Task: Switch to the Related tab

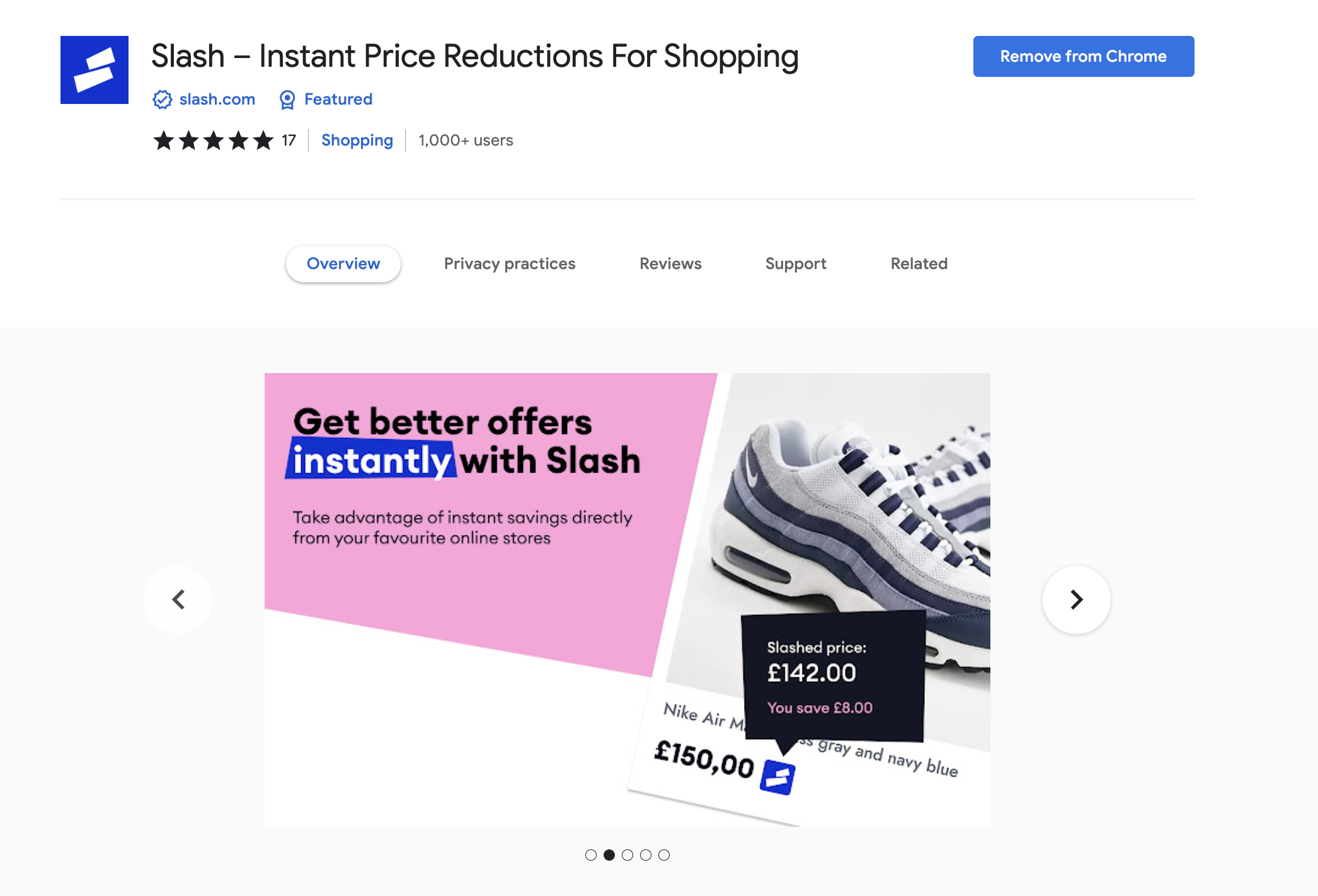Action: (x=919, y=264)
